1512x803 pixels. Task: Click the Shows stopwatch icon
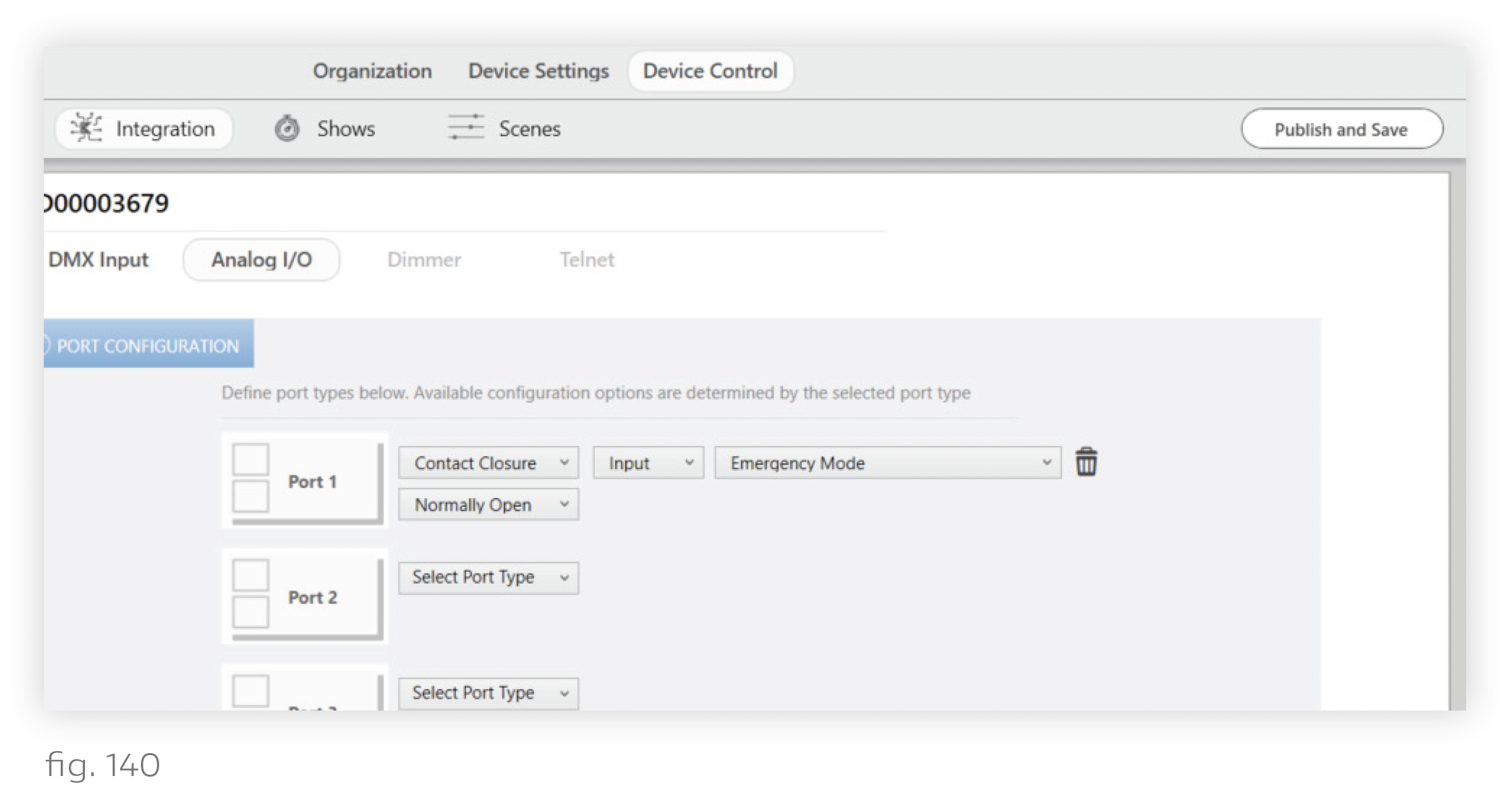pos(287,128)
